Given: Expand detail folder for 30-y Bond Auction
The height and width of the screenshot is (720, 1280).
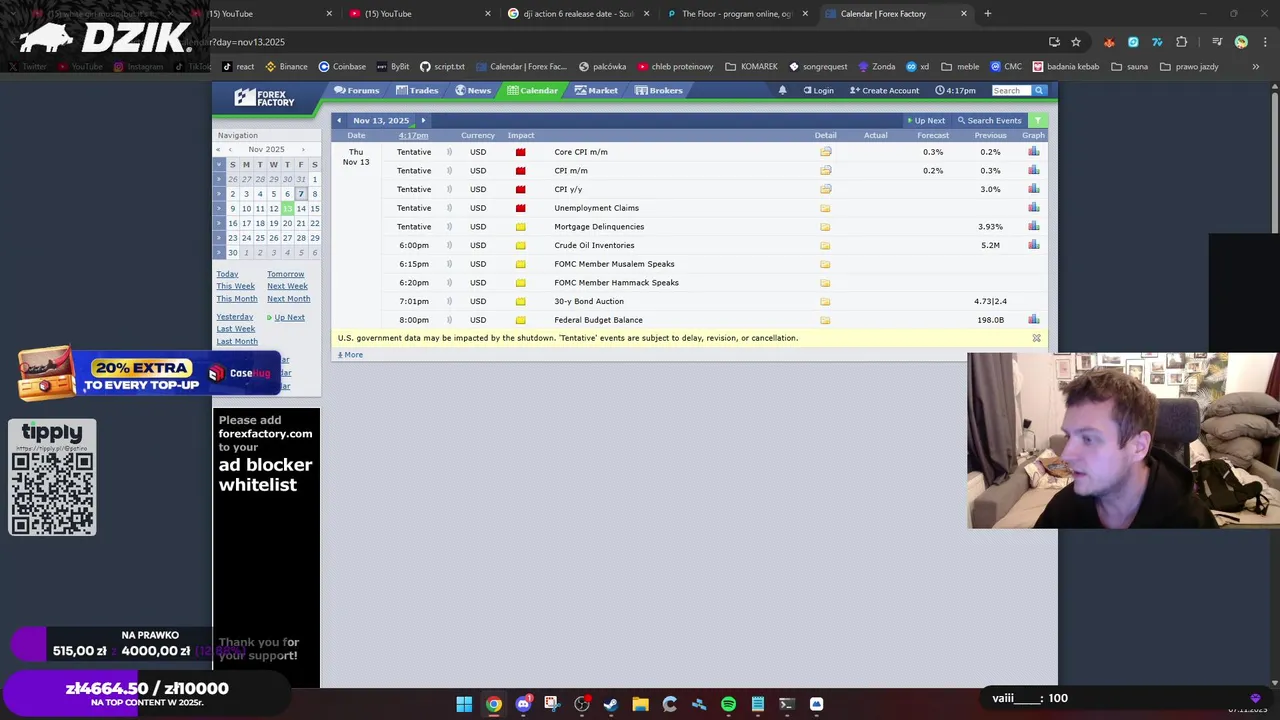Looking at the screenshot, I should 825,301.
